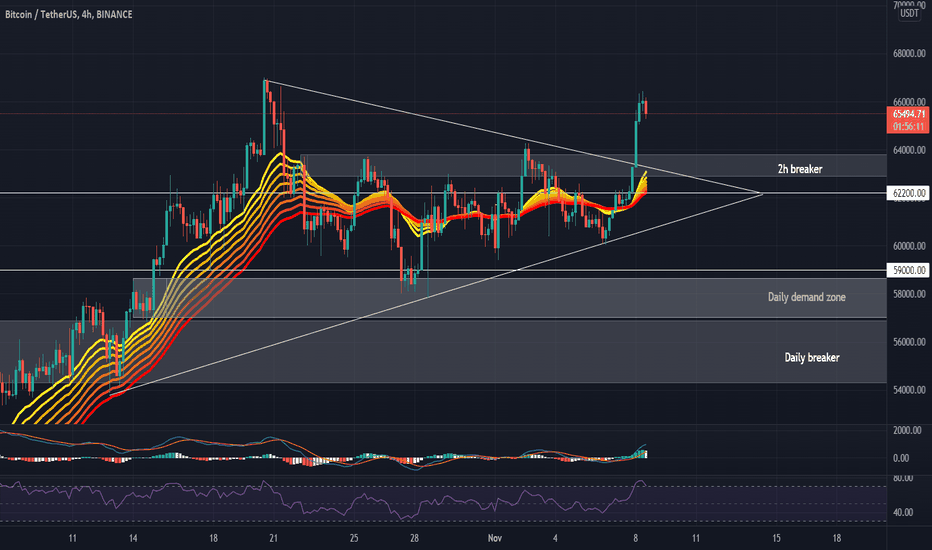
Task: Click the 64000.00 price axis label
Action: click(909, 150)
